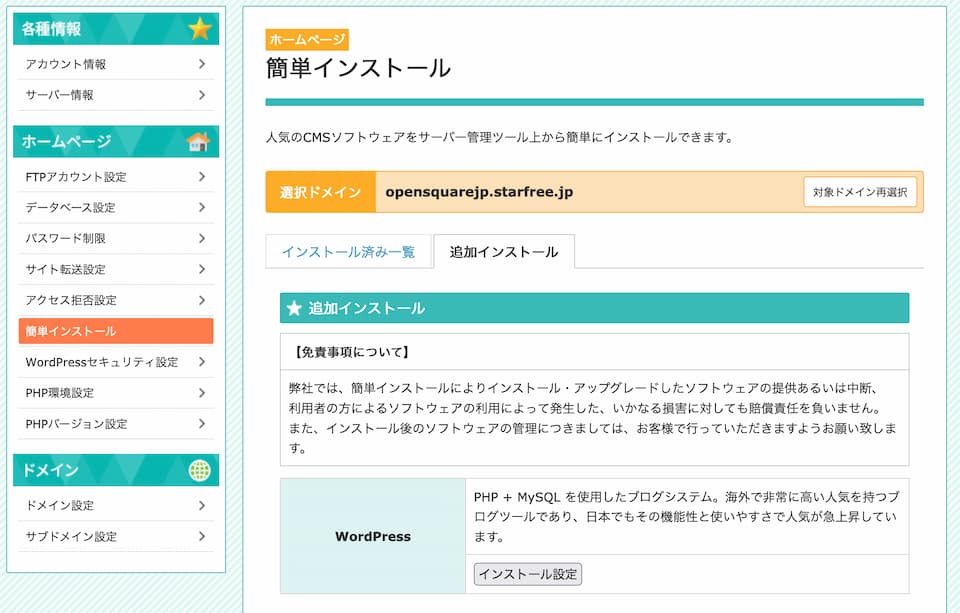Open PHPバージョン設定 in sidebar
The width and height of the screenshot is (960, 613).
tap(115, 424)
